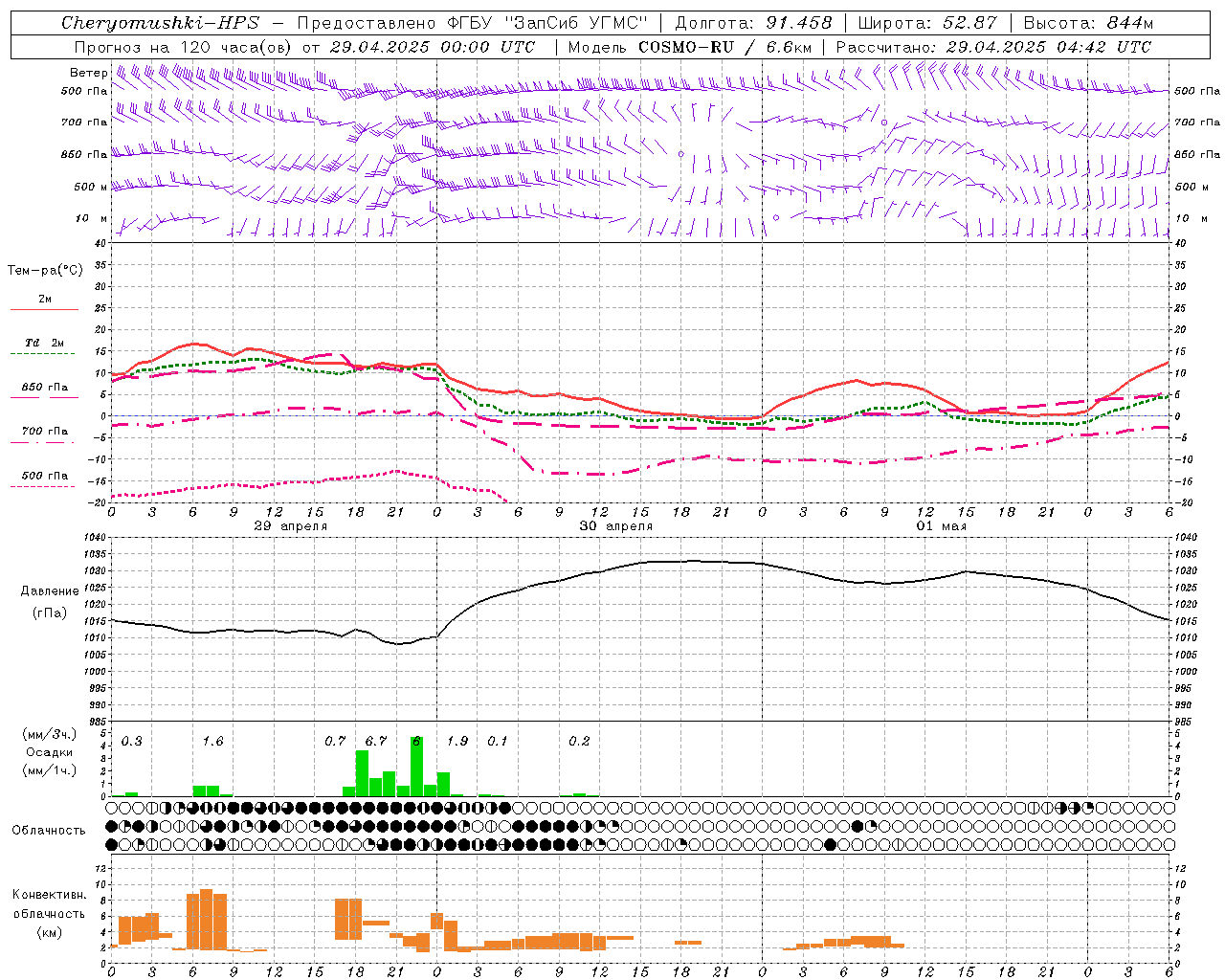Click the 0.2 three-hour precipitation value
This screenshot has height=980, width=1225.
tap(579, 742)
